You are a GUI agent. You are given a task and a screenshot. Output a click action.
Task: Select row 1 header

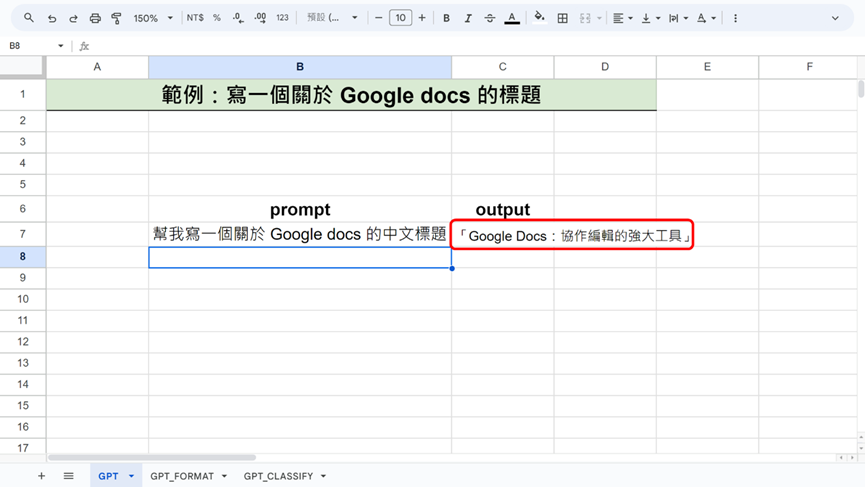23,94
